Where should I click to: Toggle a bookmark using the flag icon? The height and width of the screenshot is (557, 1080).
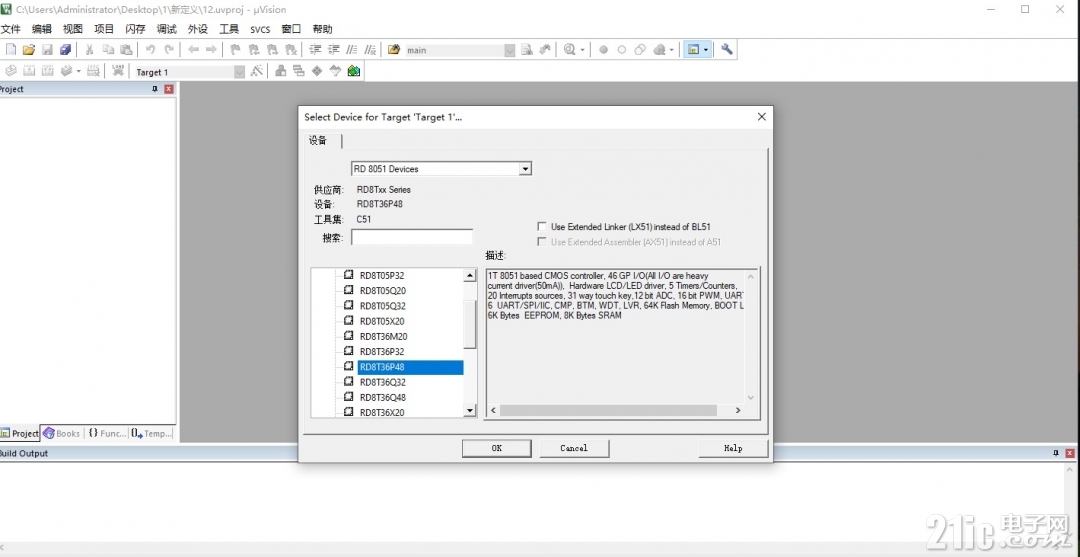(x=235, y=50)
